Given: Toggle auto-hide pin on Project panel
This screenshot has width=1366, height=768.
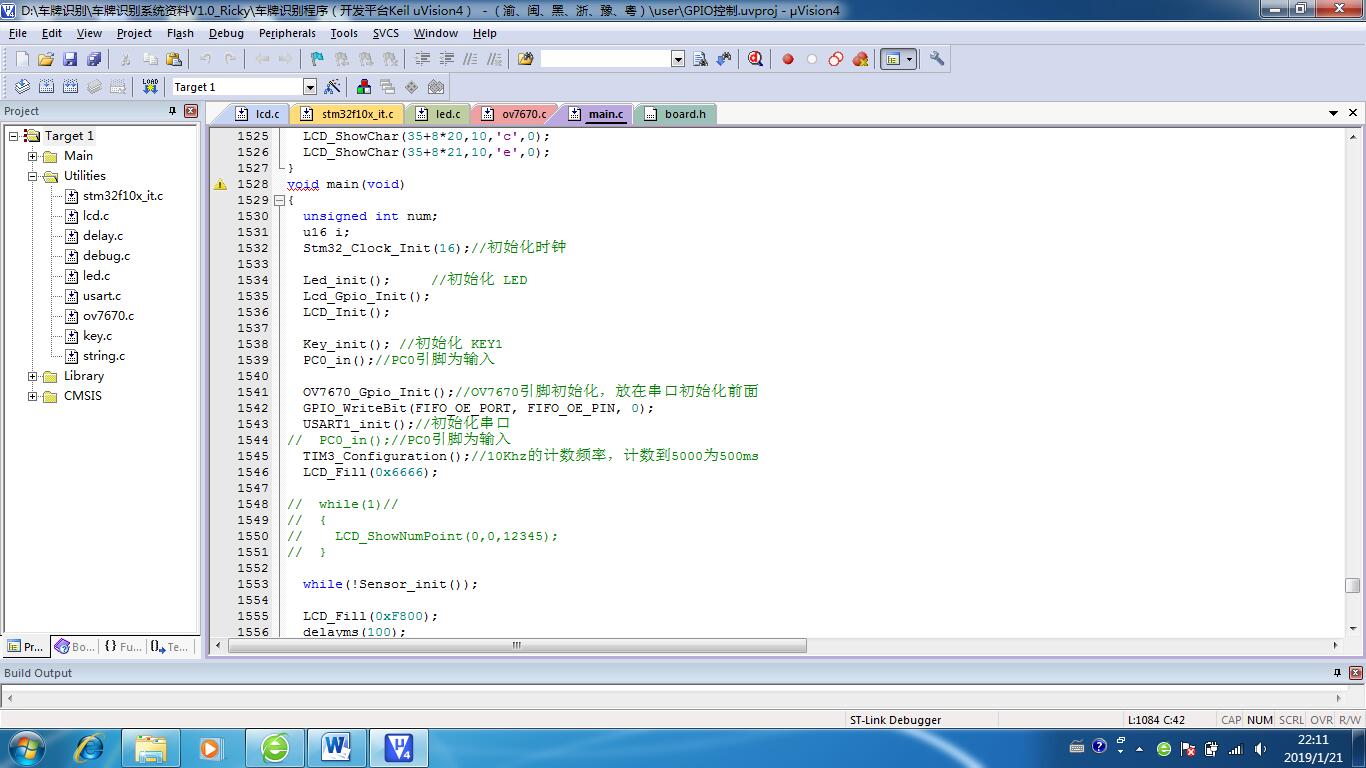Looking at the screenshot, I should tap(172, 111).
